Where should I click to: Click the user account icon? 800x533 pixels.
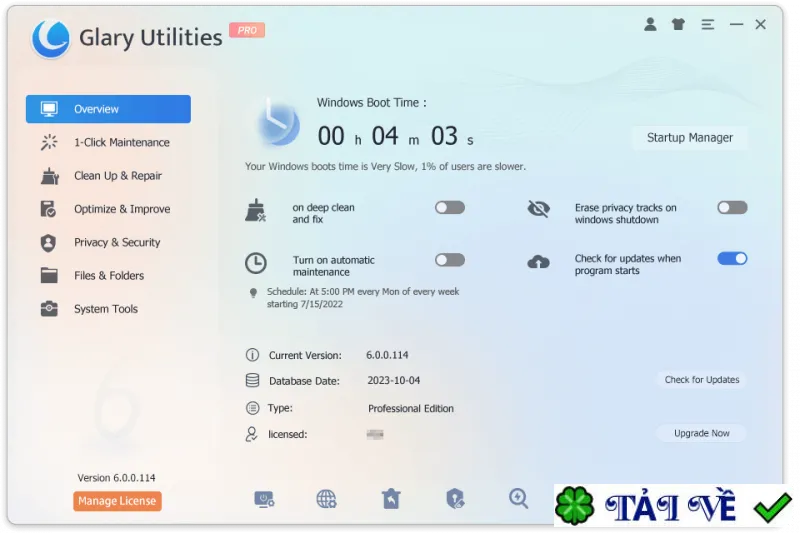[650, 24]
